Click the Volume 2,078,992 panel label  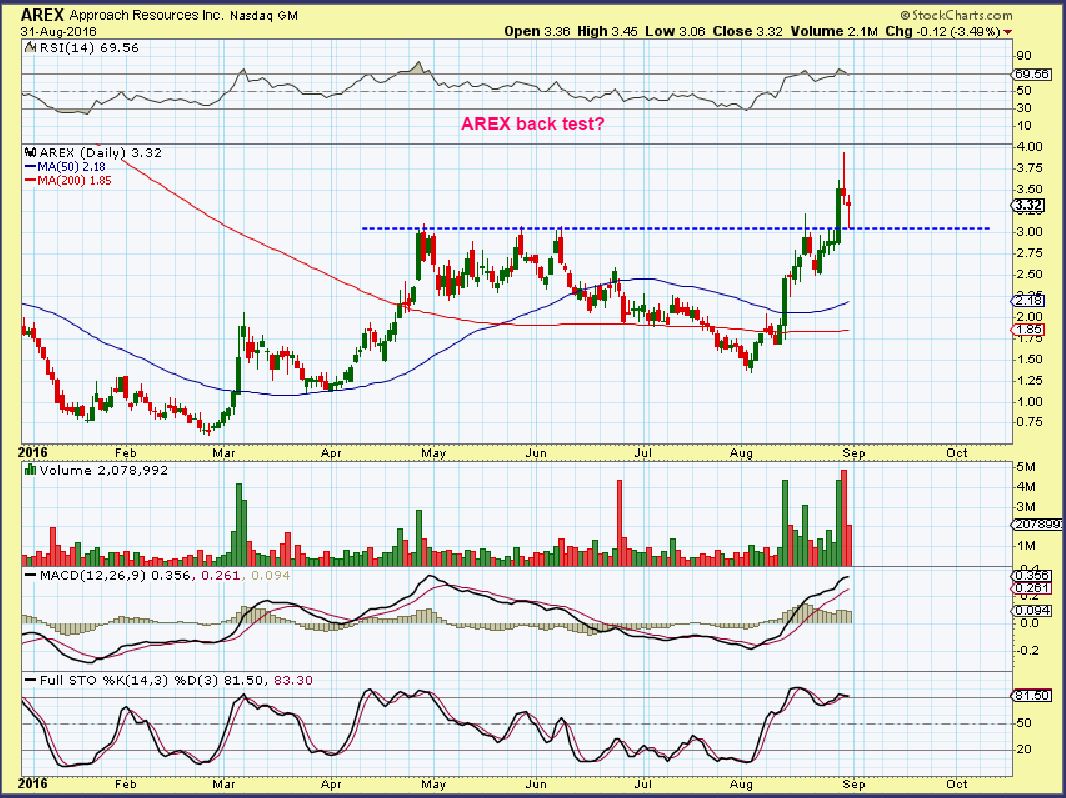[104, 470]
